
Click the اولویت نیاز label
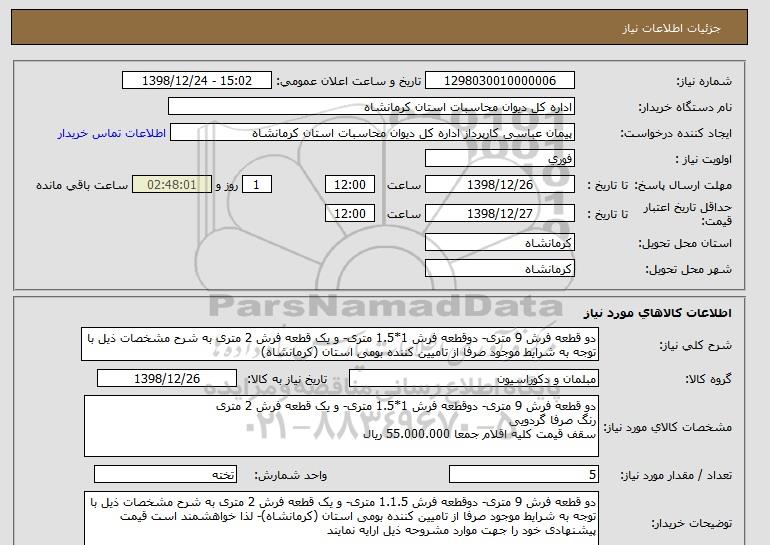[x=703, y=159]
